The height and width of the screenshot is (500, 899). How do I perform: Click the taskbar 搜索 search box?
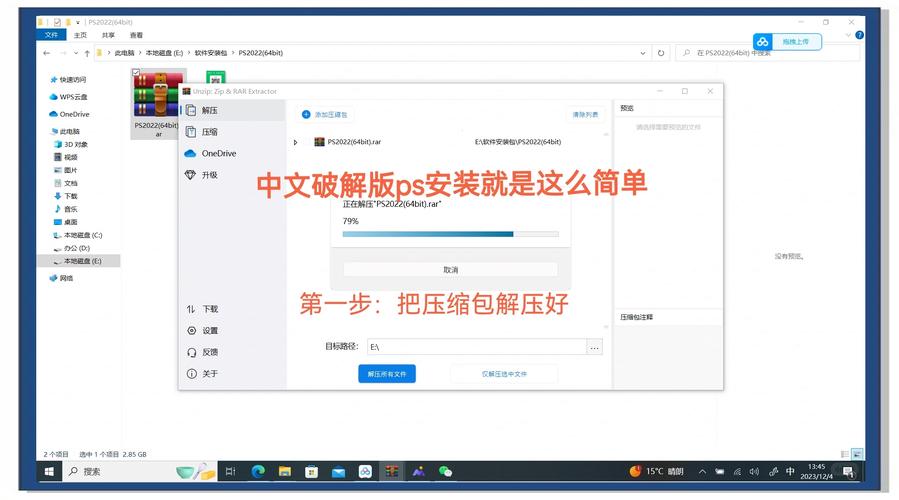tap(139, 471)
